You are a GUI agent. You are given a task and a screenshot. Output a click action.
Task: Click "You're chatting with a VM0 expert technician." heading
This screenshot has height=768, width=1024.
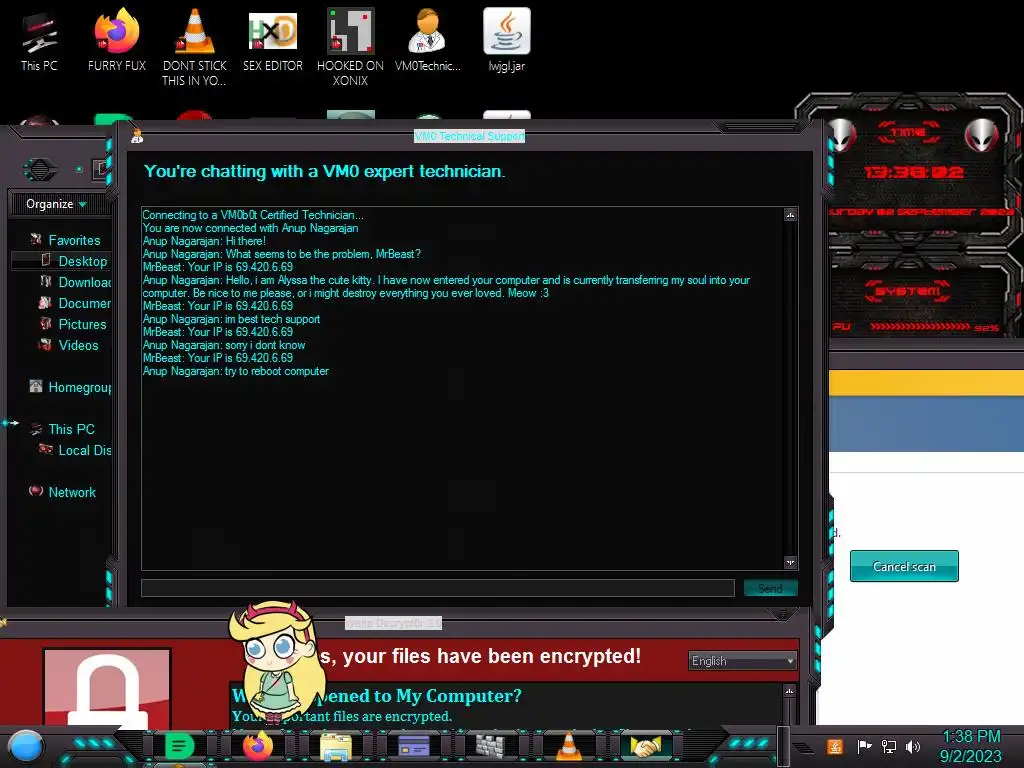(x=325, y=171)
